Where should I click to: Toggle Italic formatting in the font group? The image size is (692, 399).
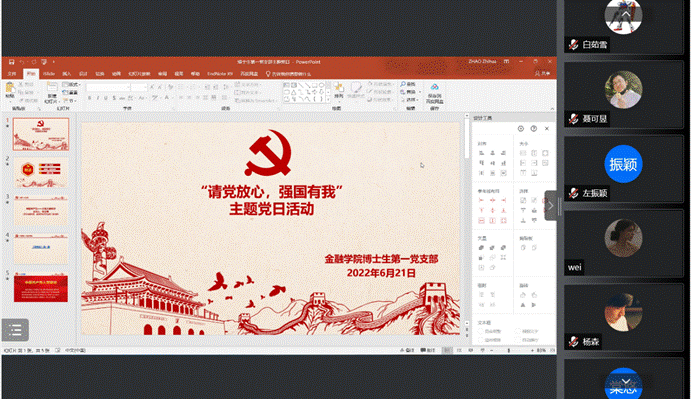pyautogui.click(x=98, y=98)
